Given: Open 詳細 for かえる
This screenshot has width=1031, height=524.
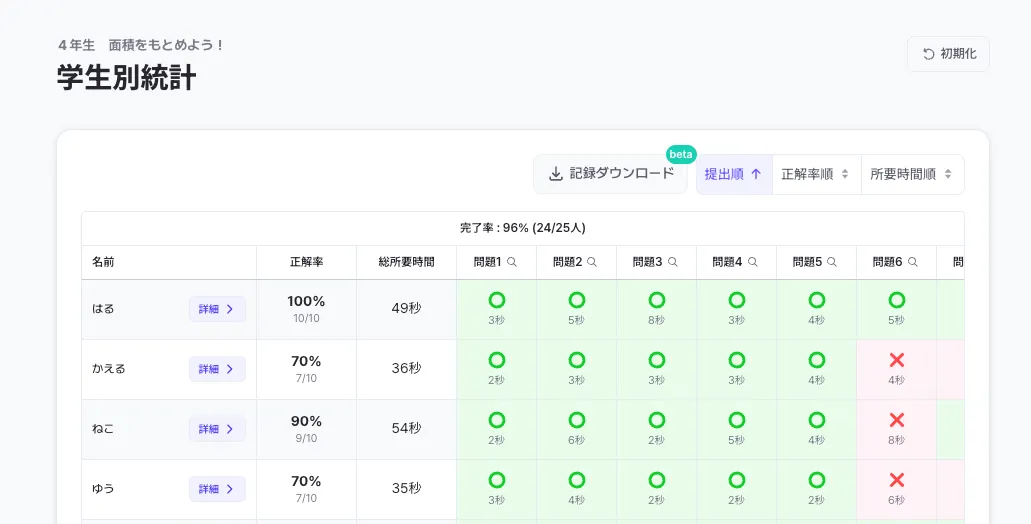Looking at the screenshot, I should (216, 369).
